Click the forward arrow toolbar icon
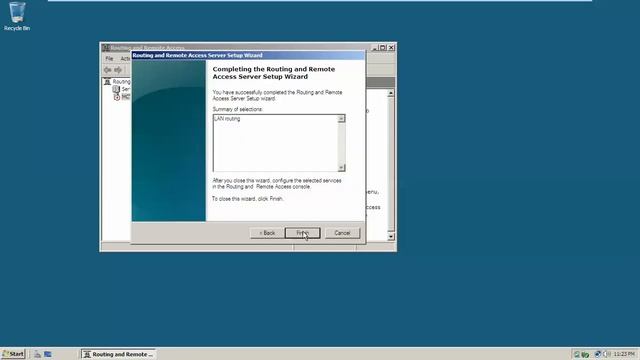640x360 pixels. [x=118, y=70]
